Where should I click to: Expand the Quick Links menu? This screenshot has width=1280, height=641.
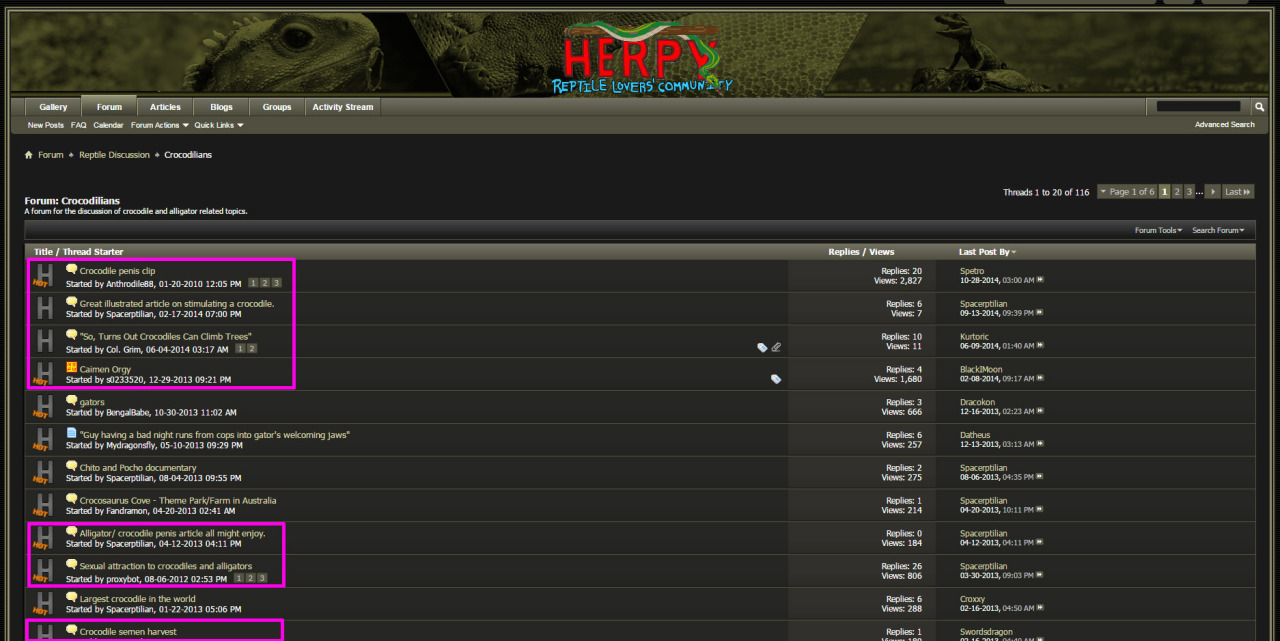point(219,125)
